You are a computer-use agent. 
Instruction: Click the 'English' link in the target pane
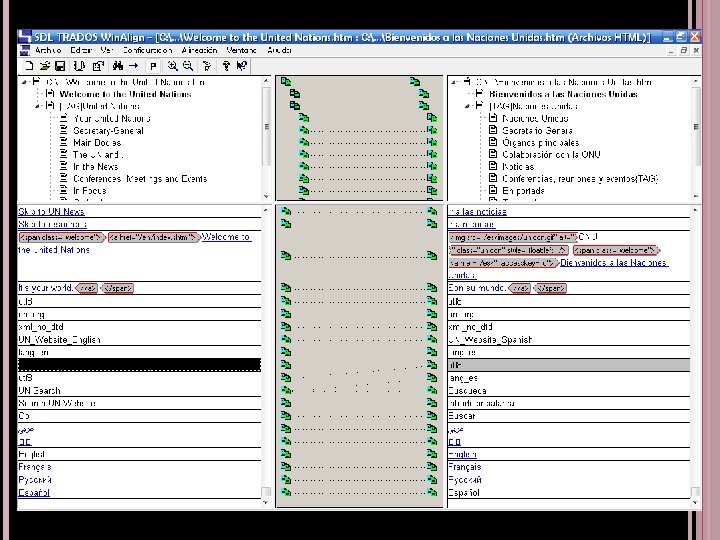tap(462, 454)
